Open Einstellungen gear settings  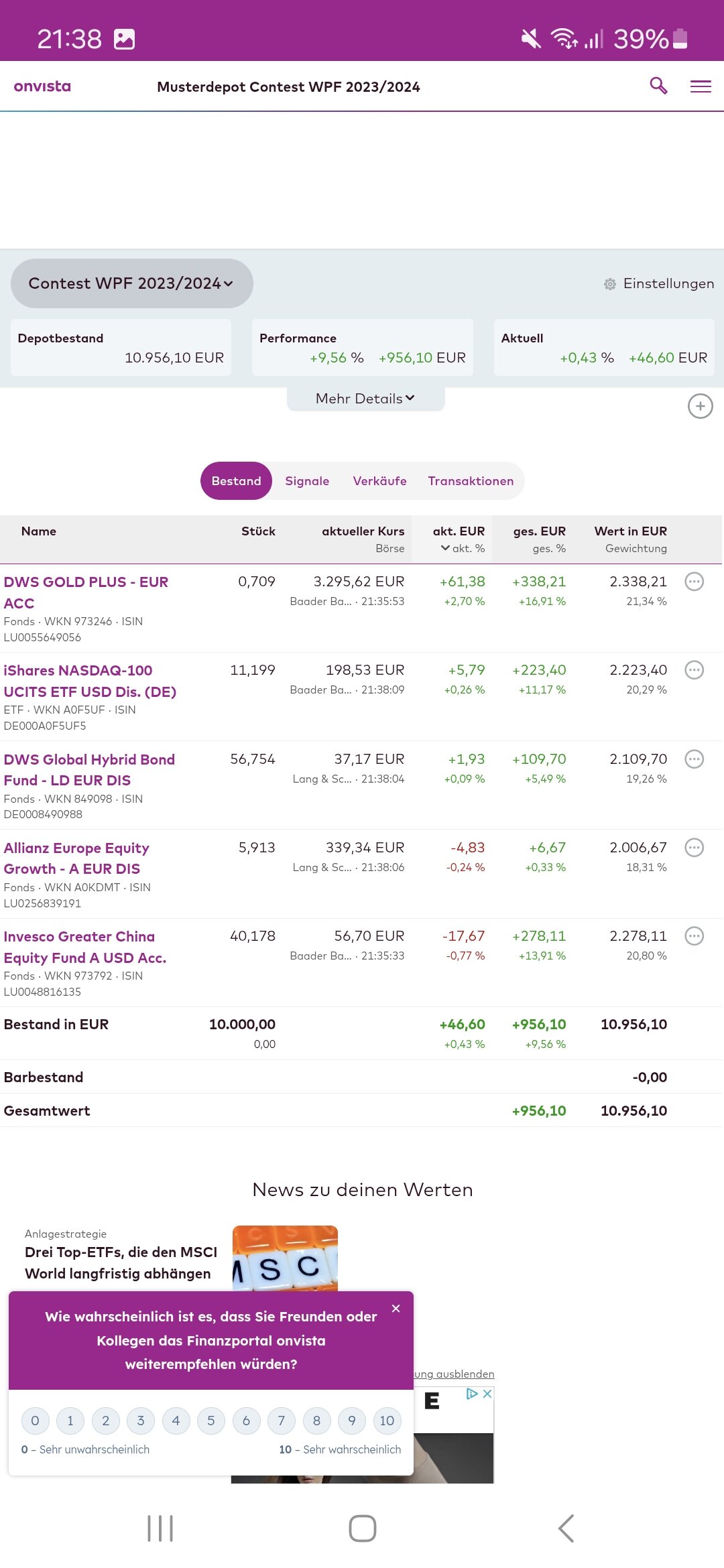(658, 283)
